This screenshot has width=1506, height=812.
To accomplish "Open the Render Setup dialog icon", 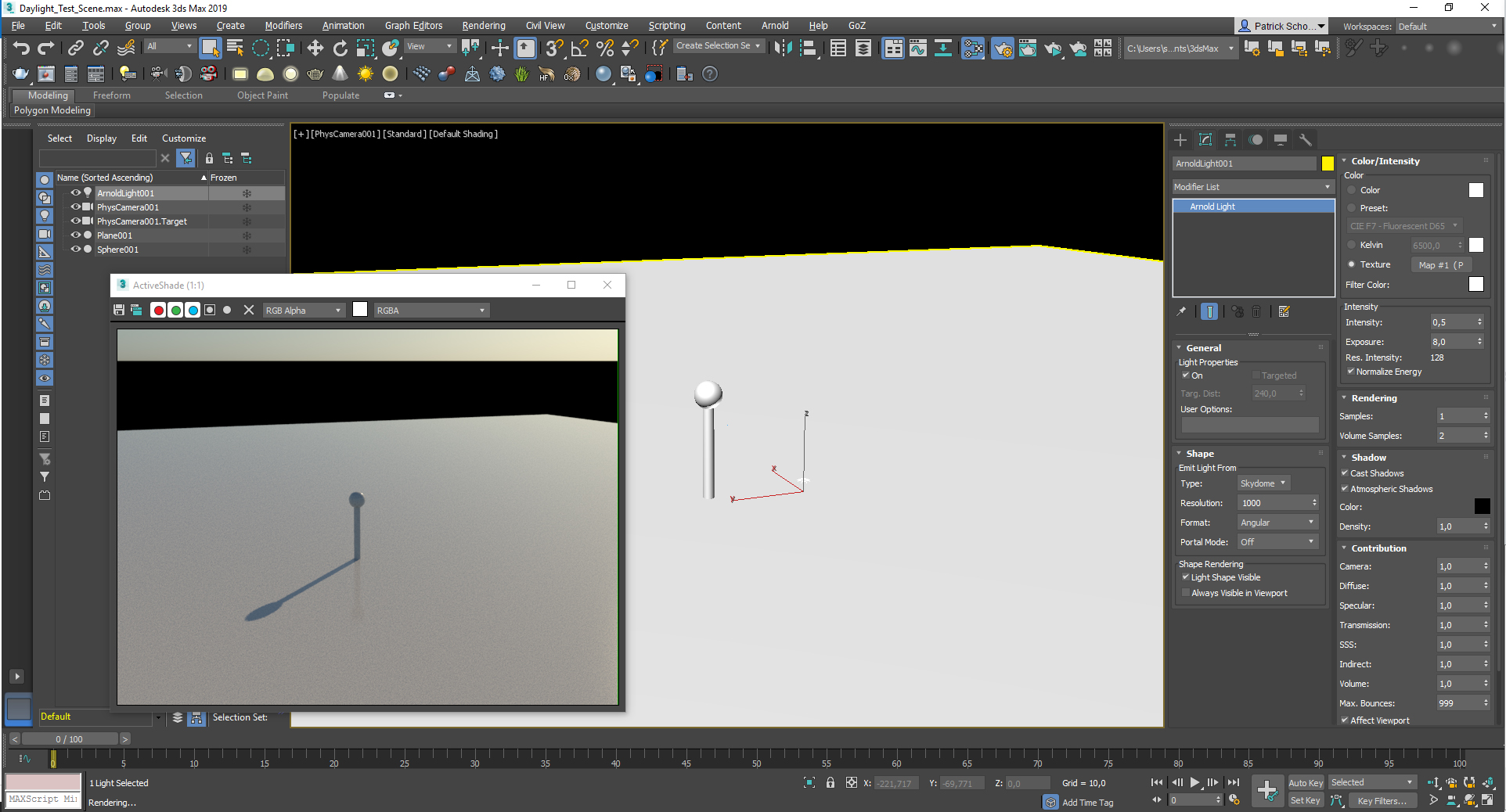I will click(x=1002, y=49).
